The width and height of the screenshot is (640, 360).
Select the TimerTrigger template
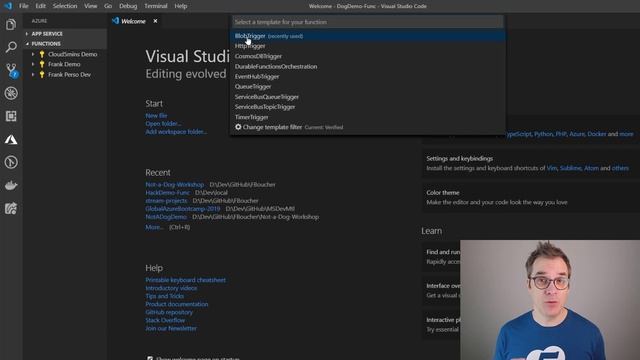367,117
